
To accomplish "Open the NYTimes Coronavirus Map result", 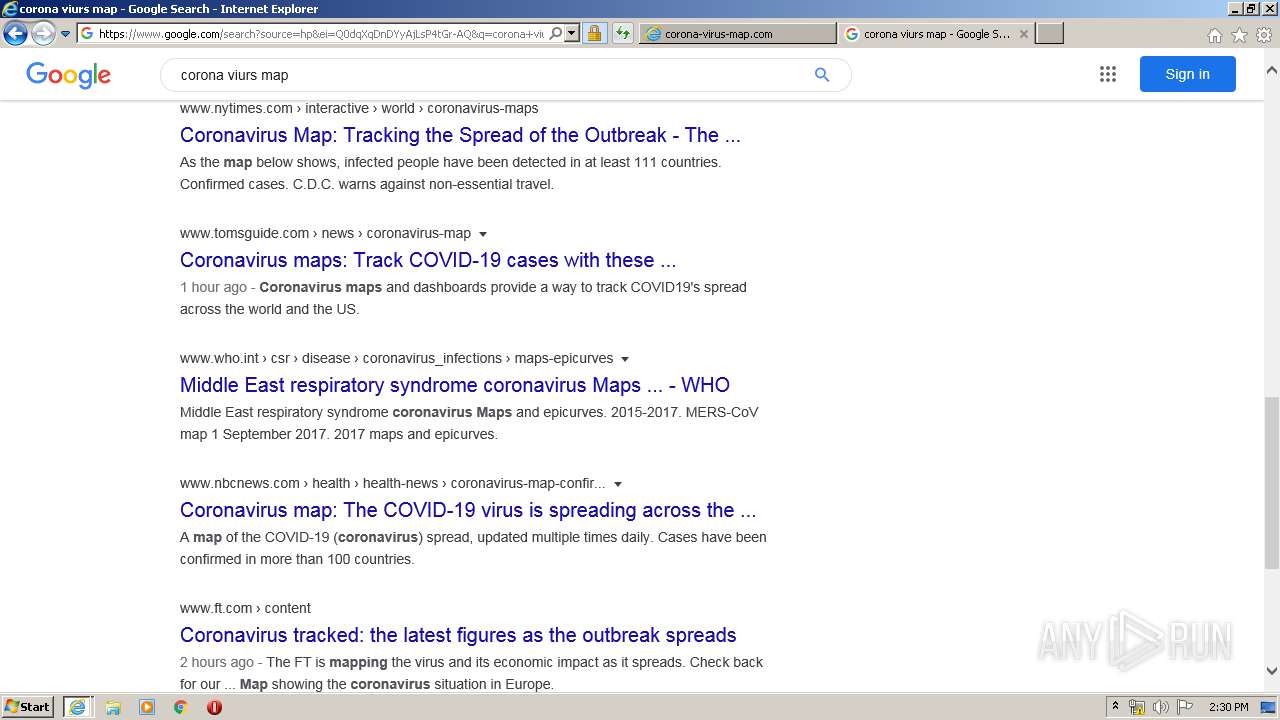I will point(460,135).
